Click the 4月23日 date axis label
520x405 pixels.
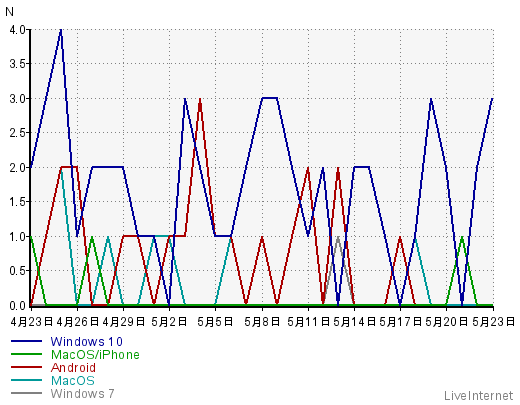(x=31, y=322)
